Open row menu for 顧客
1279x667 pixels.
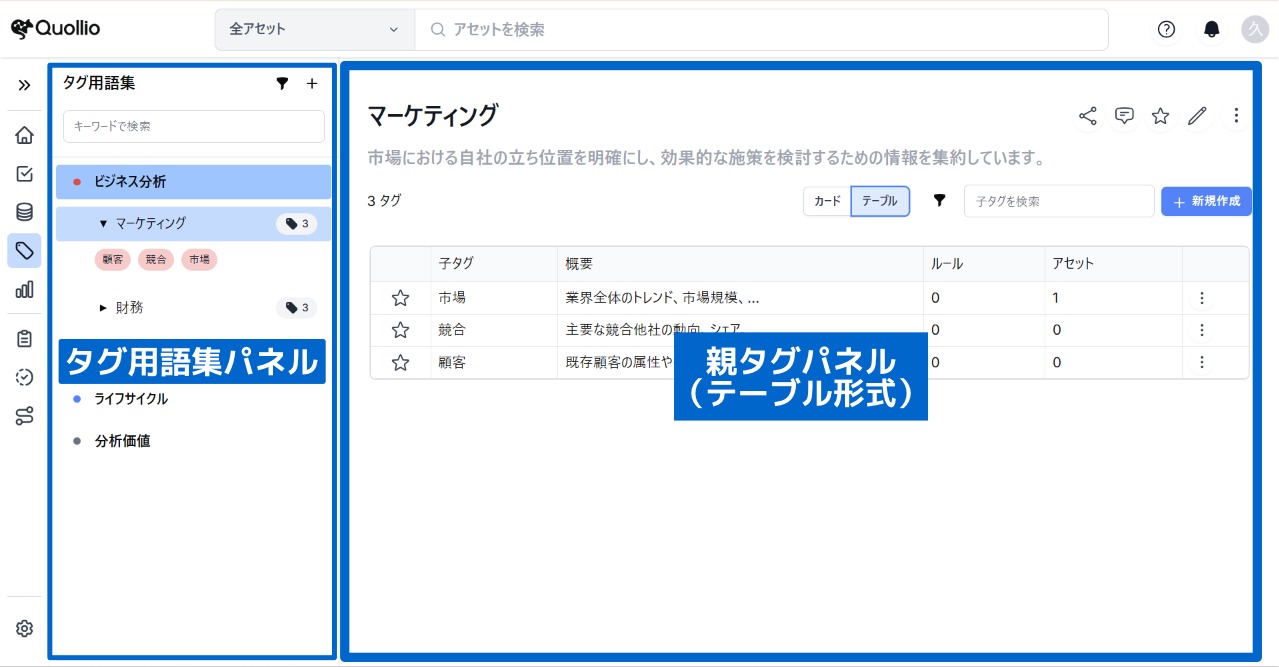click(1202, 362)
